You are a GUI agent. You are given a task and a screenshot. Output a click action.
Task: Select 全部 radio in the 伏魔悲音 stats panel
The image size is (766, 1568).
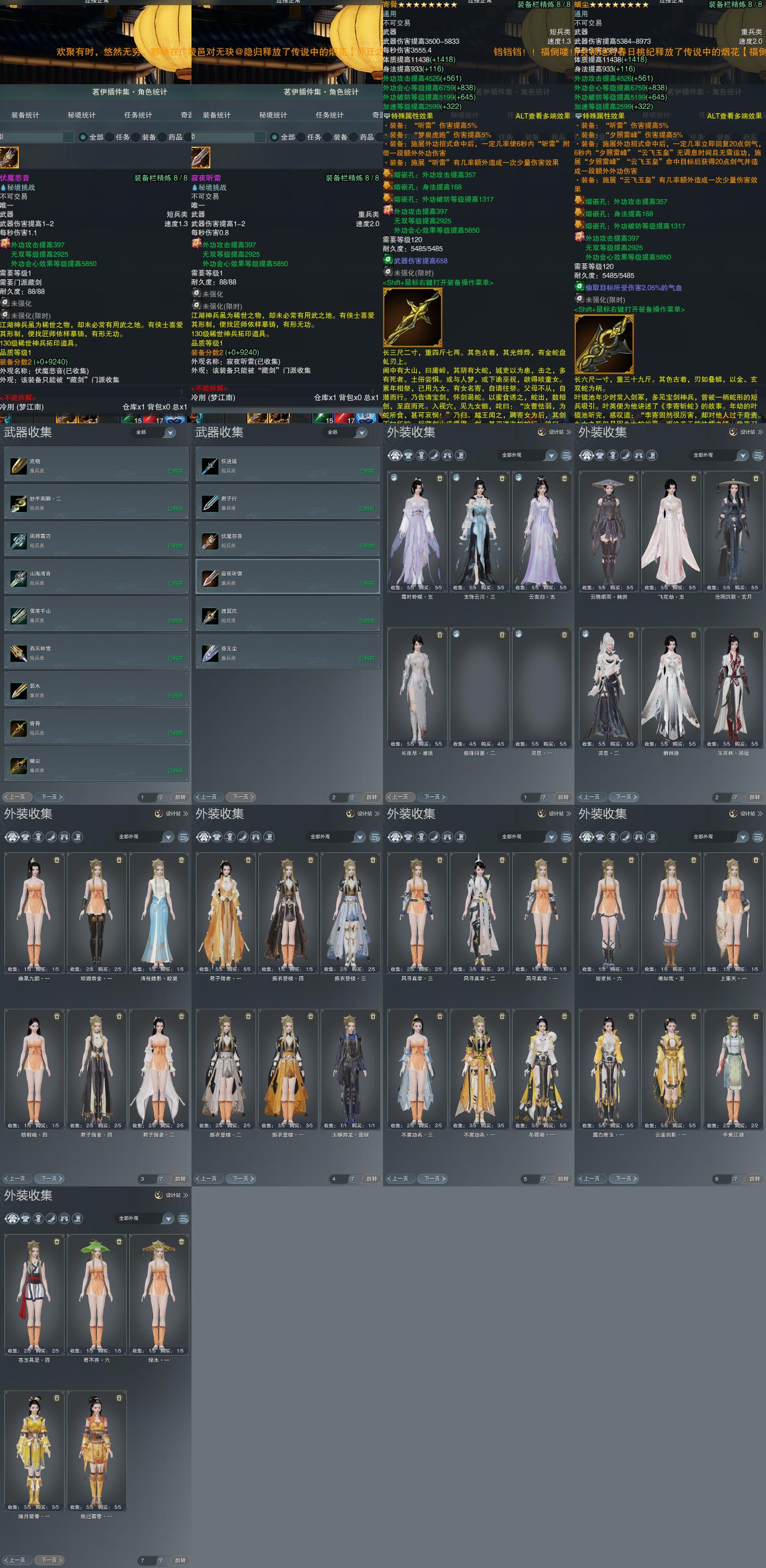point(83,137)
